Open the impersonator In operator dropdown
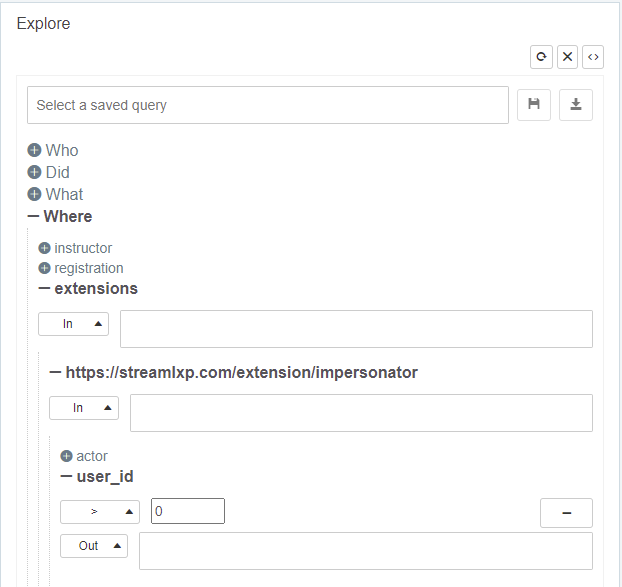The width and height of the screenshot is (622, 587). pos(84,408)
